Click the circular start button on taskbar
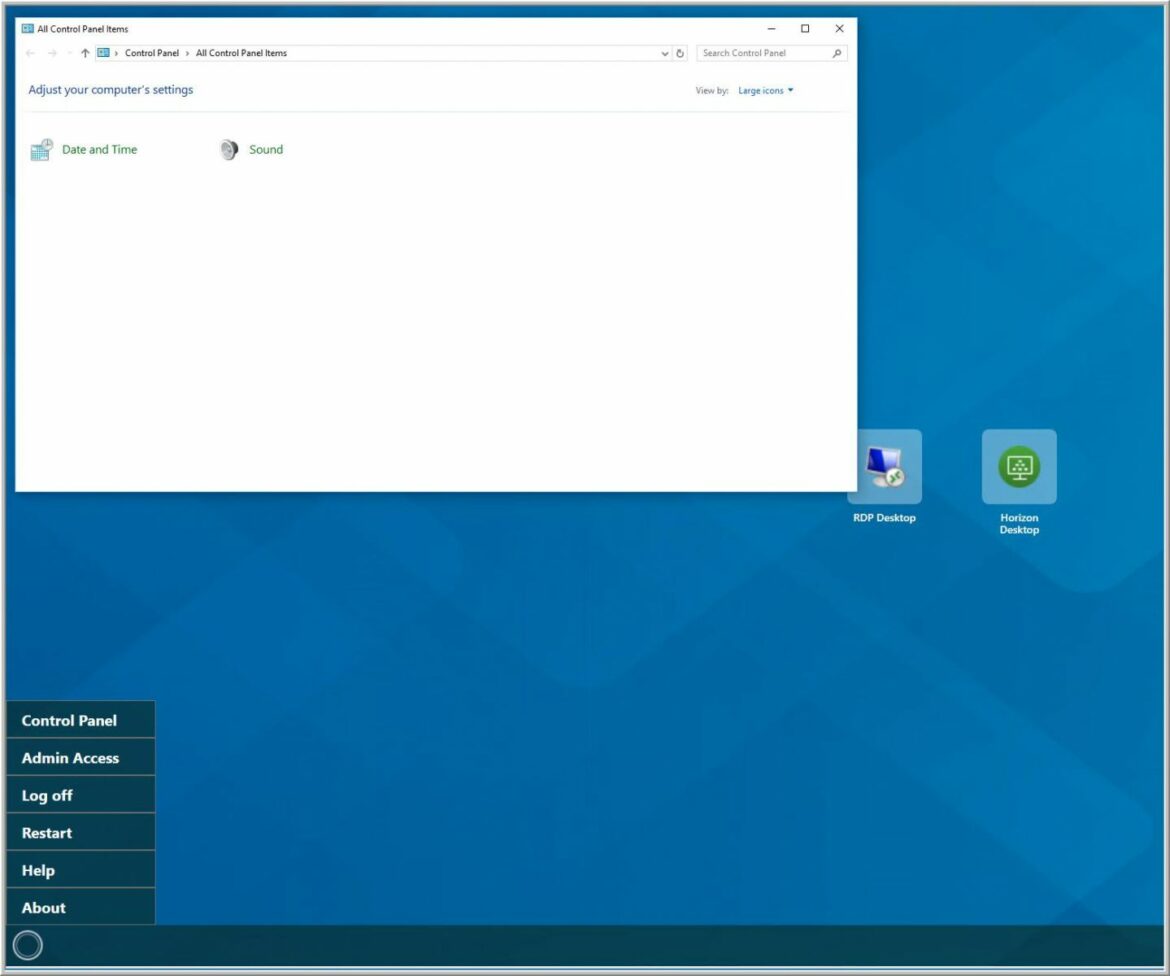Image resolution: width=1170 pixels, height=976 pixels. [x=28, y=945]
